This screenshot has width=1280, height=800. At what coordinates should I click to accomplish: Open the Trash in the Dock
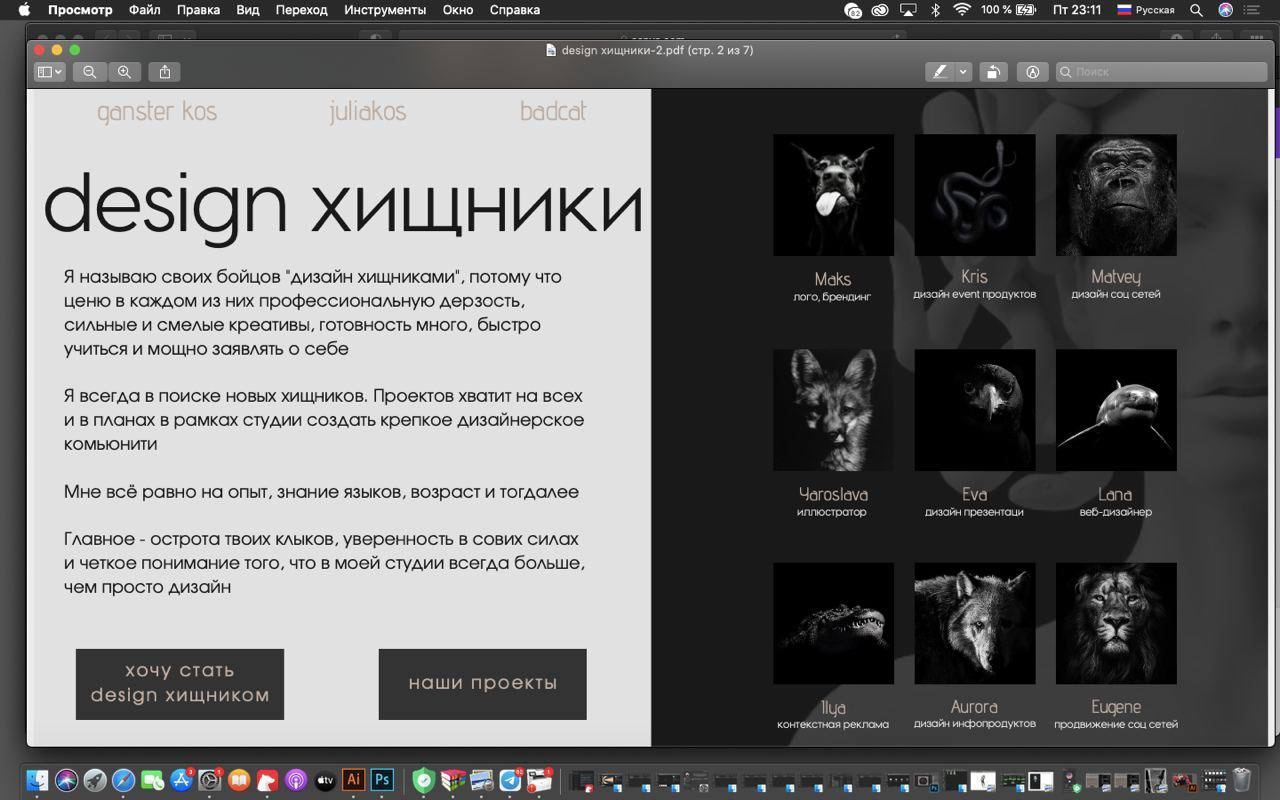(x=1242, y=780)
